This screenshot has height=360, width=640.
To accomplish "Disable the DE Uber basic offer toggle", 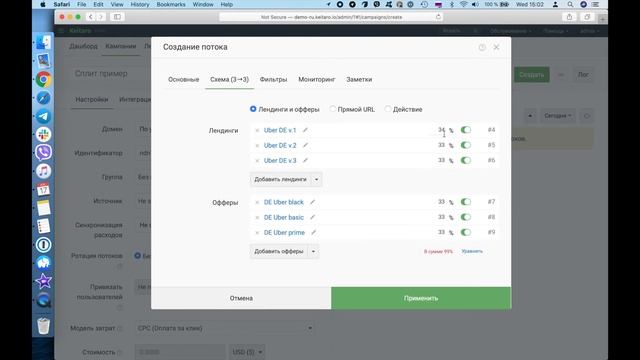I will click(466, 217).
